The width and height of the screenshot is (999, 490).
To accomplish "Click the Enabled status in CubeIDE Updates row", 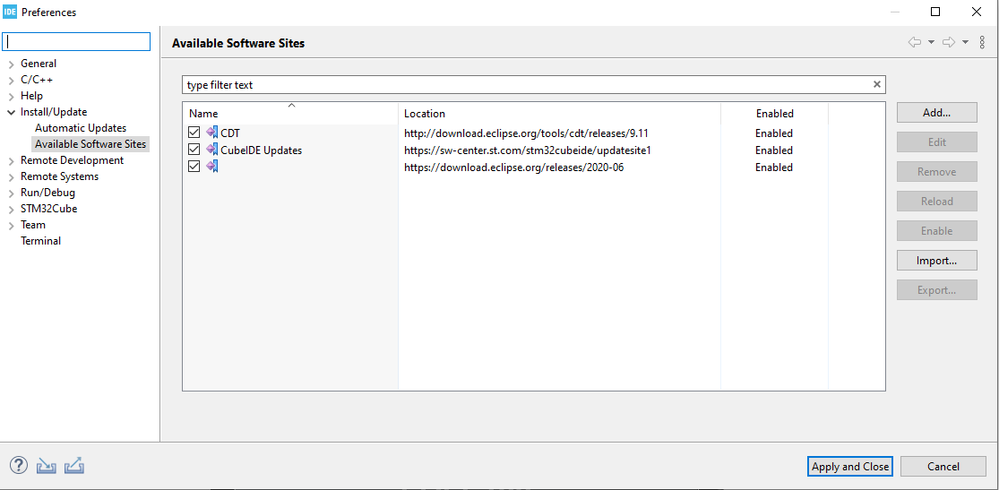I will (x=774, y=150).
